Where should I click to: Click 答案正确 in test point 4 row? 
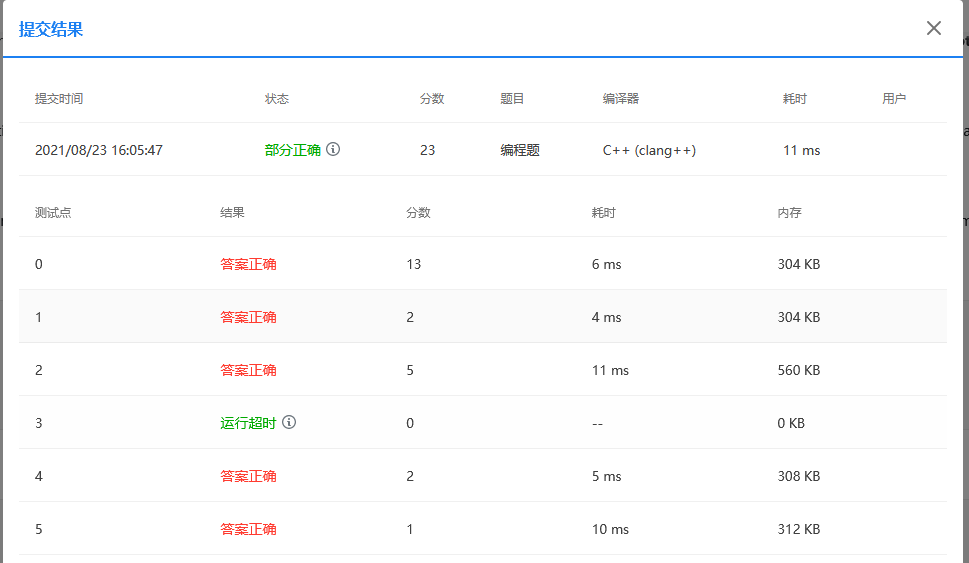[248, 476]
